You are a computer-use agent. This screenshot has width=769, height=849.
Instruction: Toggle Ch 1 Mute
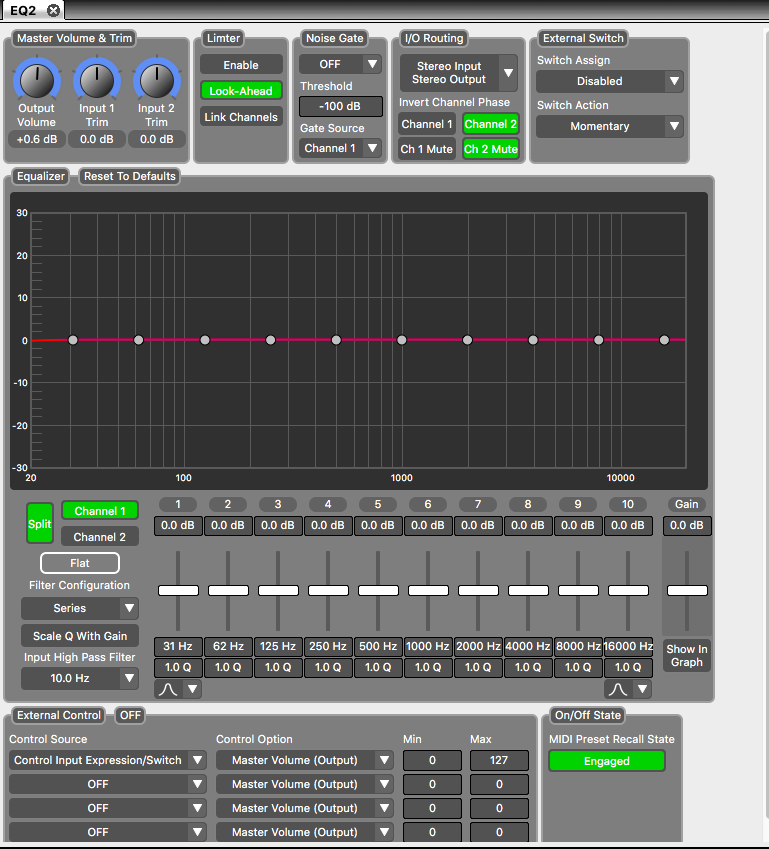click(427, 149)
